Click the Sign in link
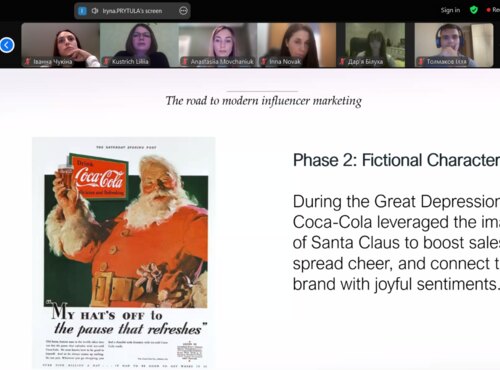The height and width of the screenshot is (370, 500). click(450, 10)
